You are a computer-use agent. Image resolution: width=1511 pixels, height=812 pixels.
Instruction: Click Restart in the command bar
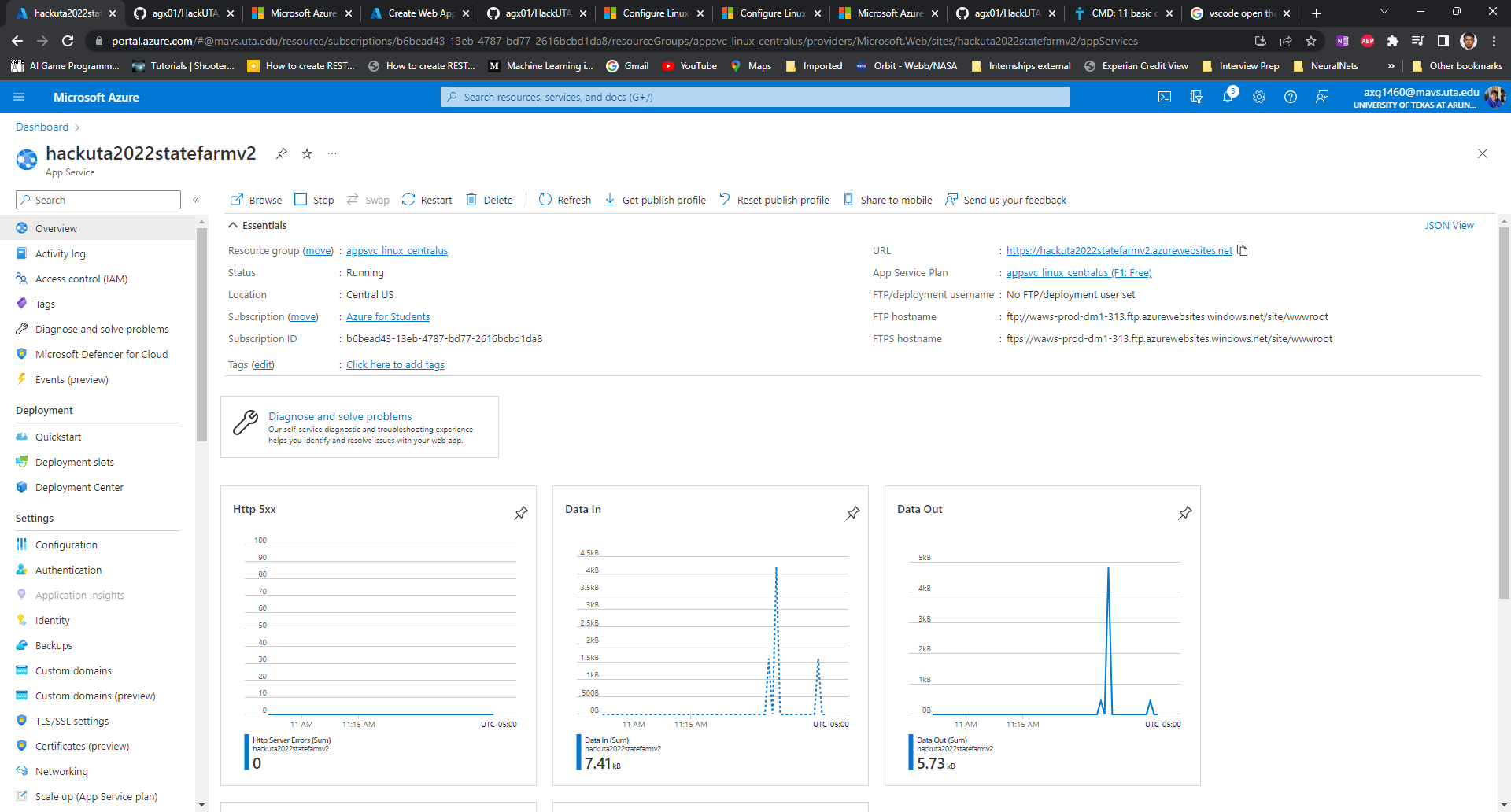(x=427, y=200)
